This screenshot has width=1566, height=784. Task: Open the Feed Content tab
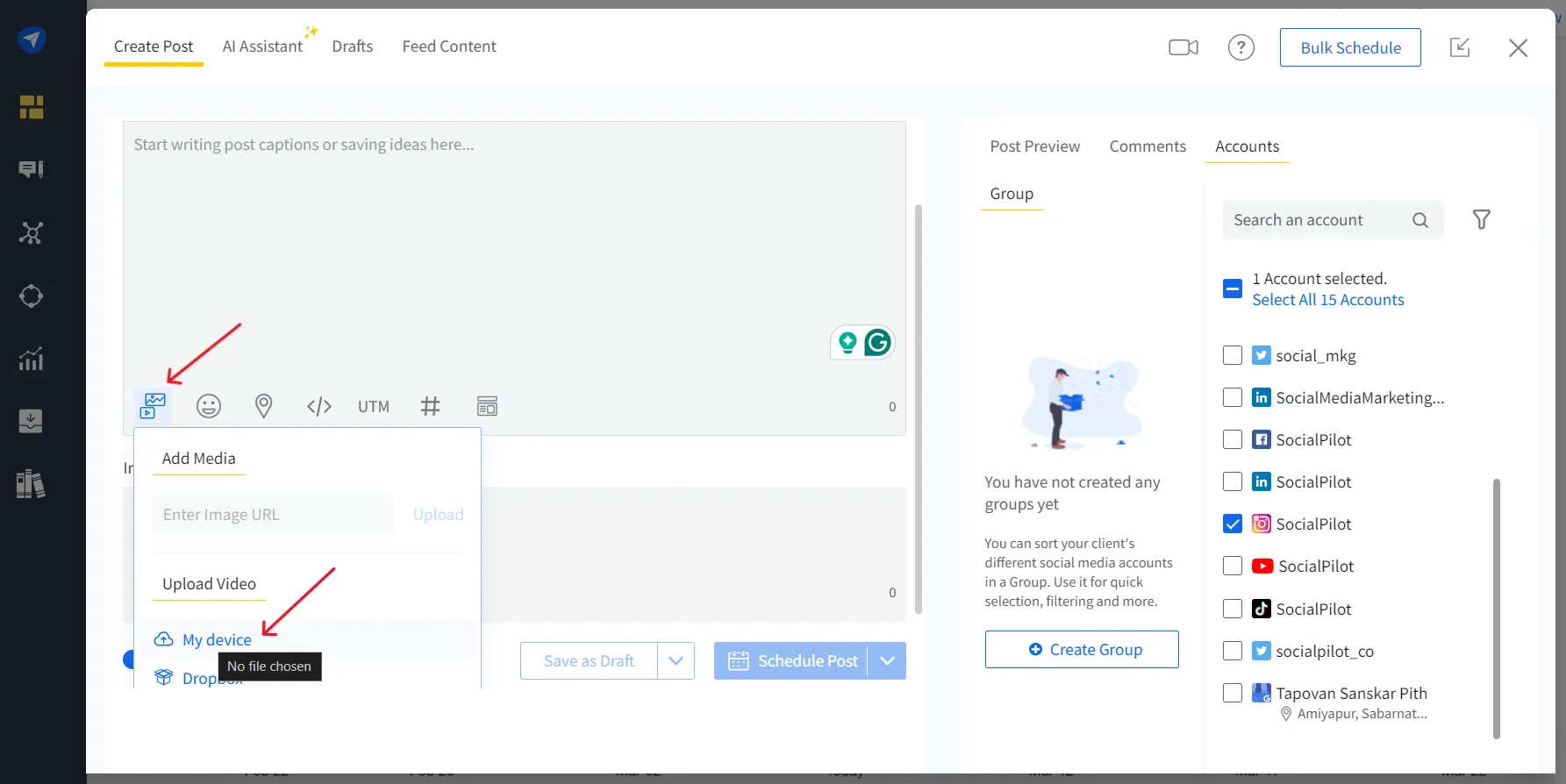pos(449,46)
